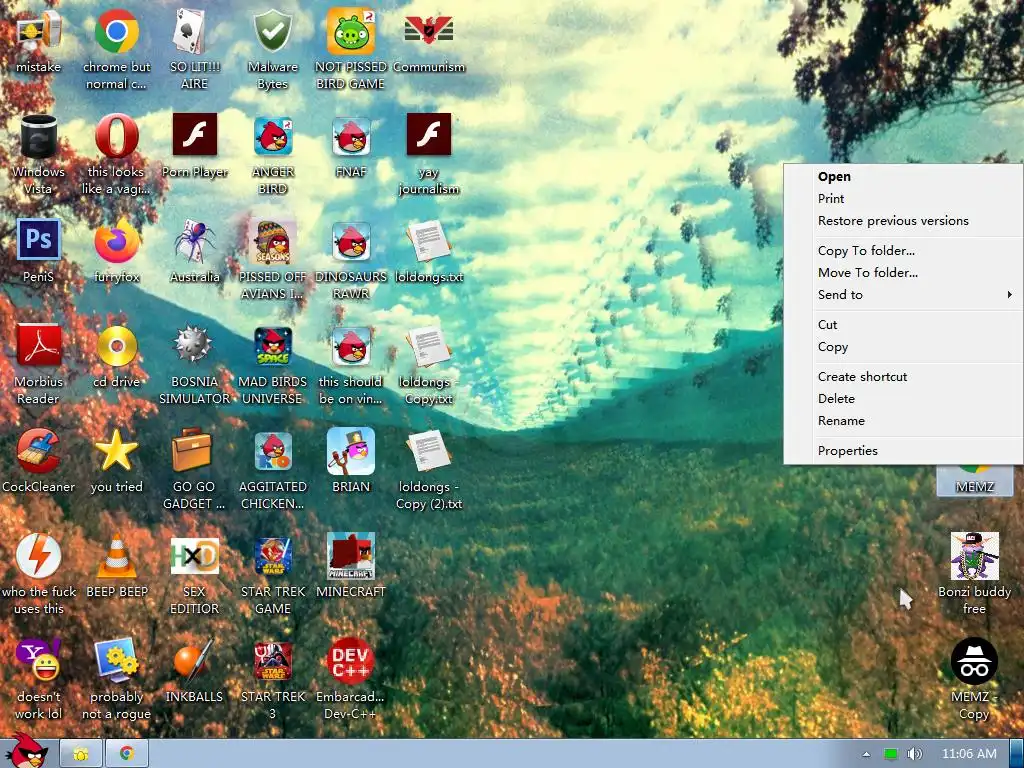The height and width of the screenshot is (768, 1024).
Task: Select the 'GO GO GADGET' briefcase icon
Action: pos(194,469)
